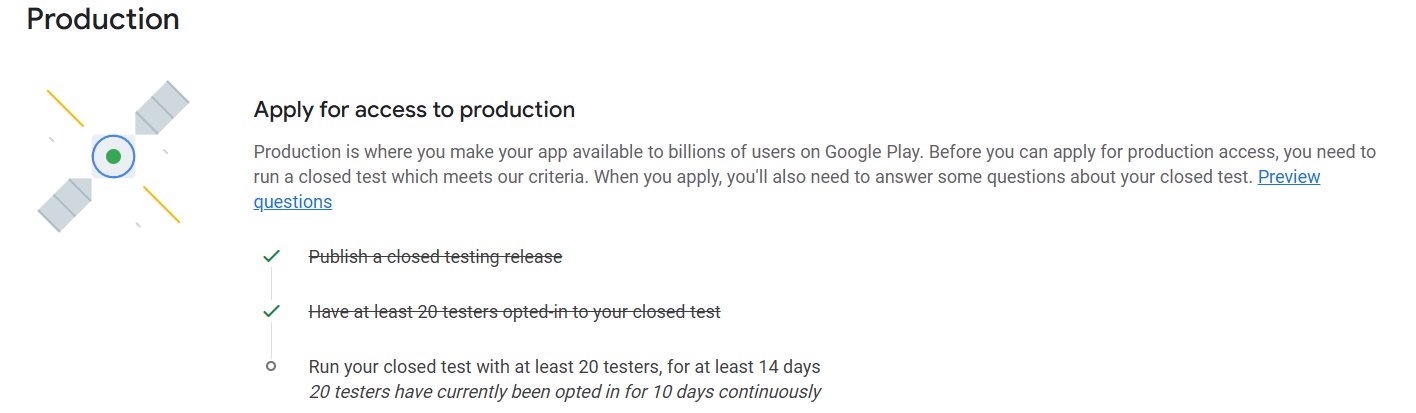The width and height of the screenshot is (1416, 413).
Task: Click the satellite's lower-left solar panel
Action: [66, 204]
